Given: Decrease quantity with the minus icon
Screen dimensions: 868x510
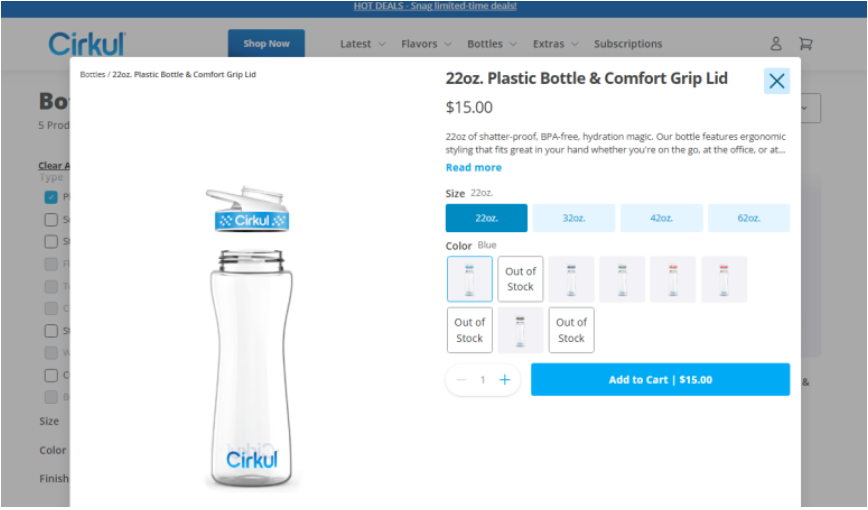Looking at the screenshot, I should [x=461, y=380].
